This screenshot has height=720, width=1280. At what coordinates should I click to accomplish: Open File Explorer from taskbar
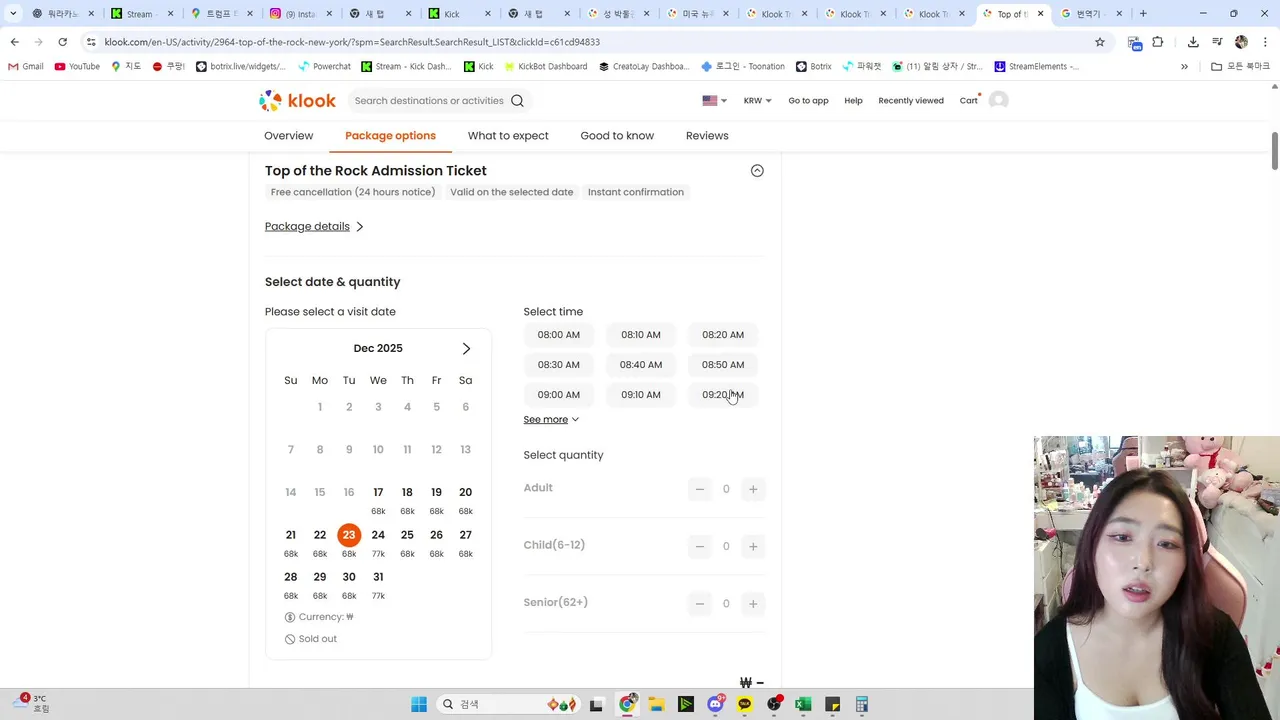tap(656, 704)
